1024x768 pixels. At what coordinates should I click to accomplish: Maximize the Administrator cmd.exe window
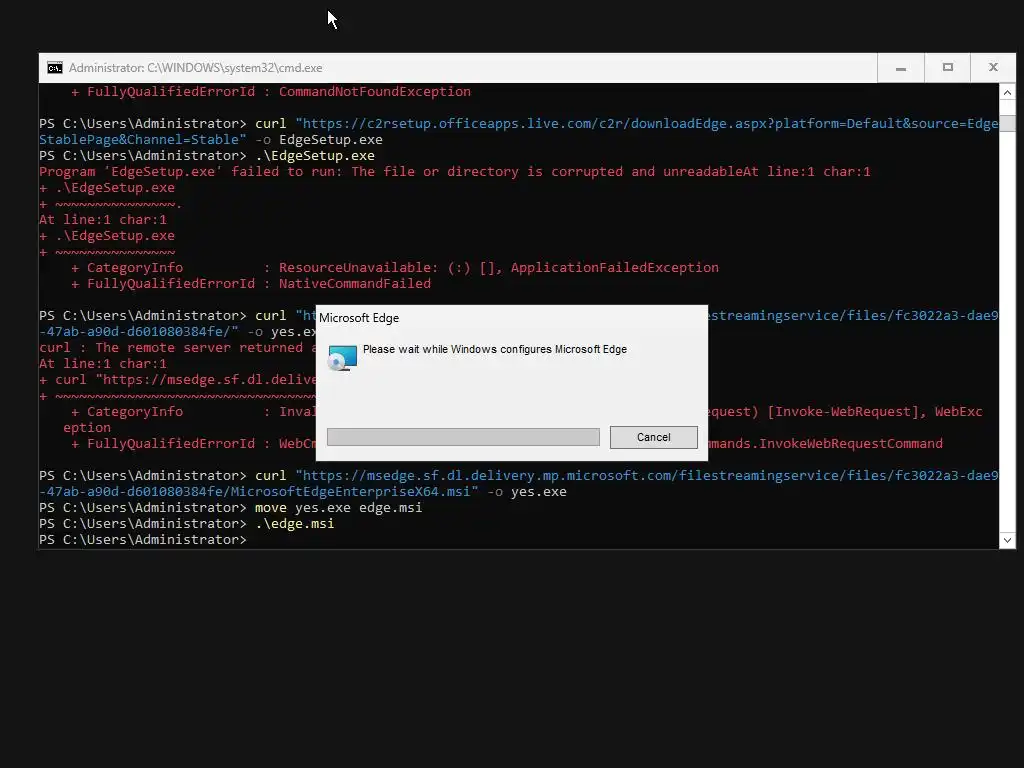pos(948,68)
